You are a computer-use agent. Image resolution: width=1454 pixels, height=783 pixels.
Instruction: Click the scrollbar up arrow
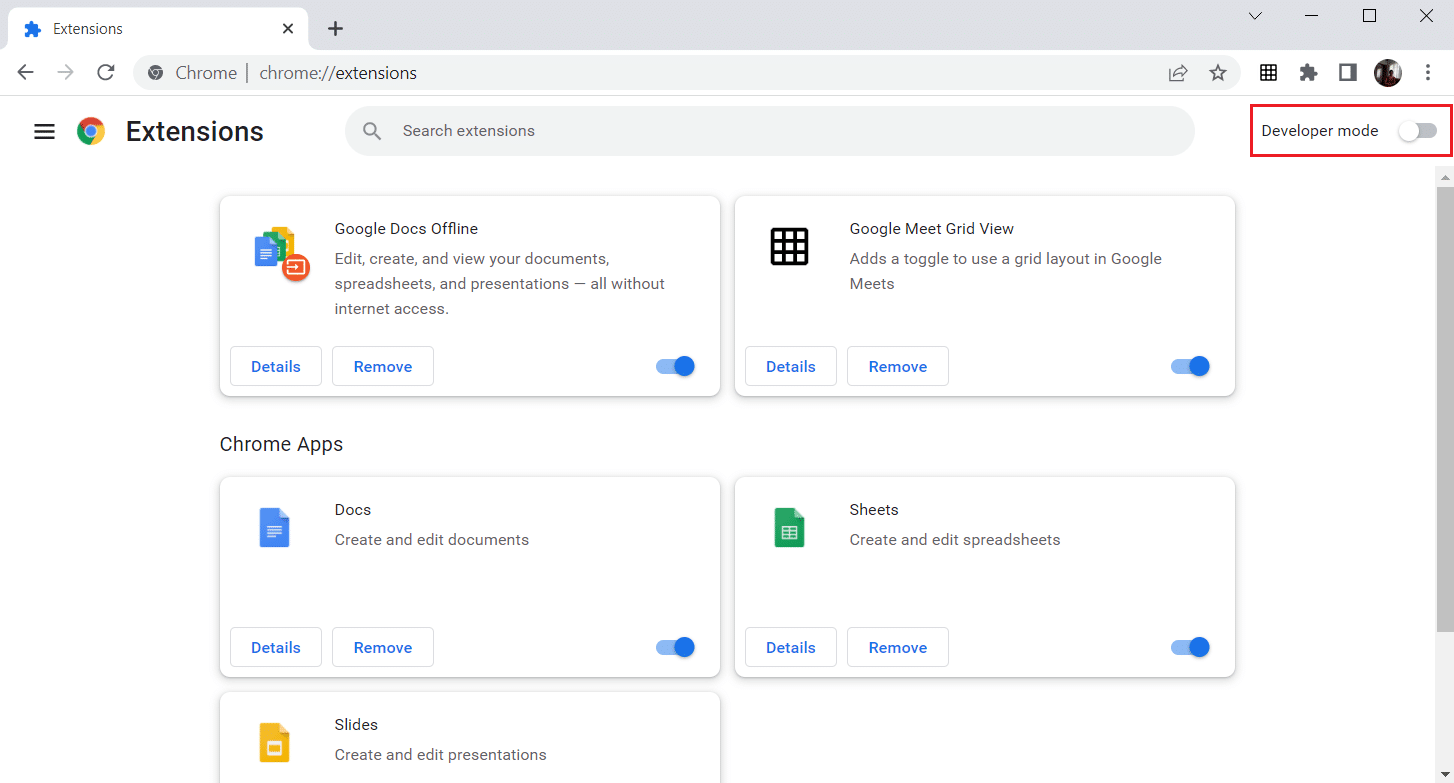(x=1445, y=177)
